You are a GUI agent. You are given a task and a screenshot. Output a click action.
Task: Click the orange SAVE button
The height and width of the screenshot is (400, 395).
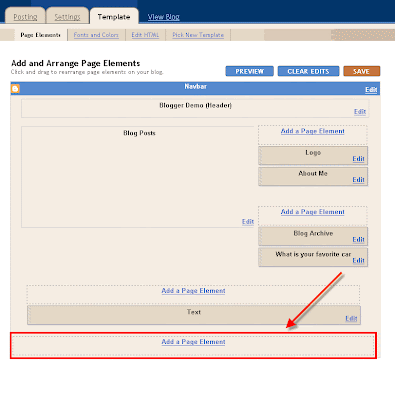(362, 71)
